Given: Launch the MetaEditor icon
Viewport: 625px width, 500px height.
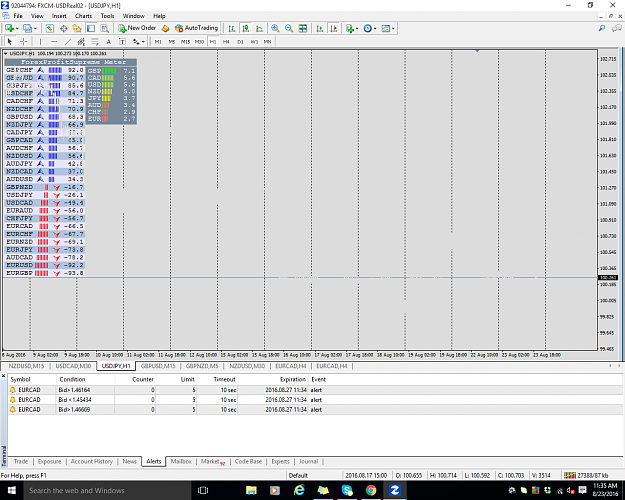Looking at the screenshot, I should click(x=166, y=28).
